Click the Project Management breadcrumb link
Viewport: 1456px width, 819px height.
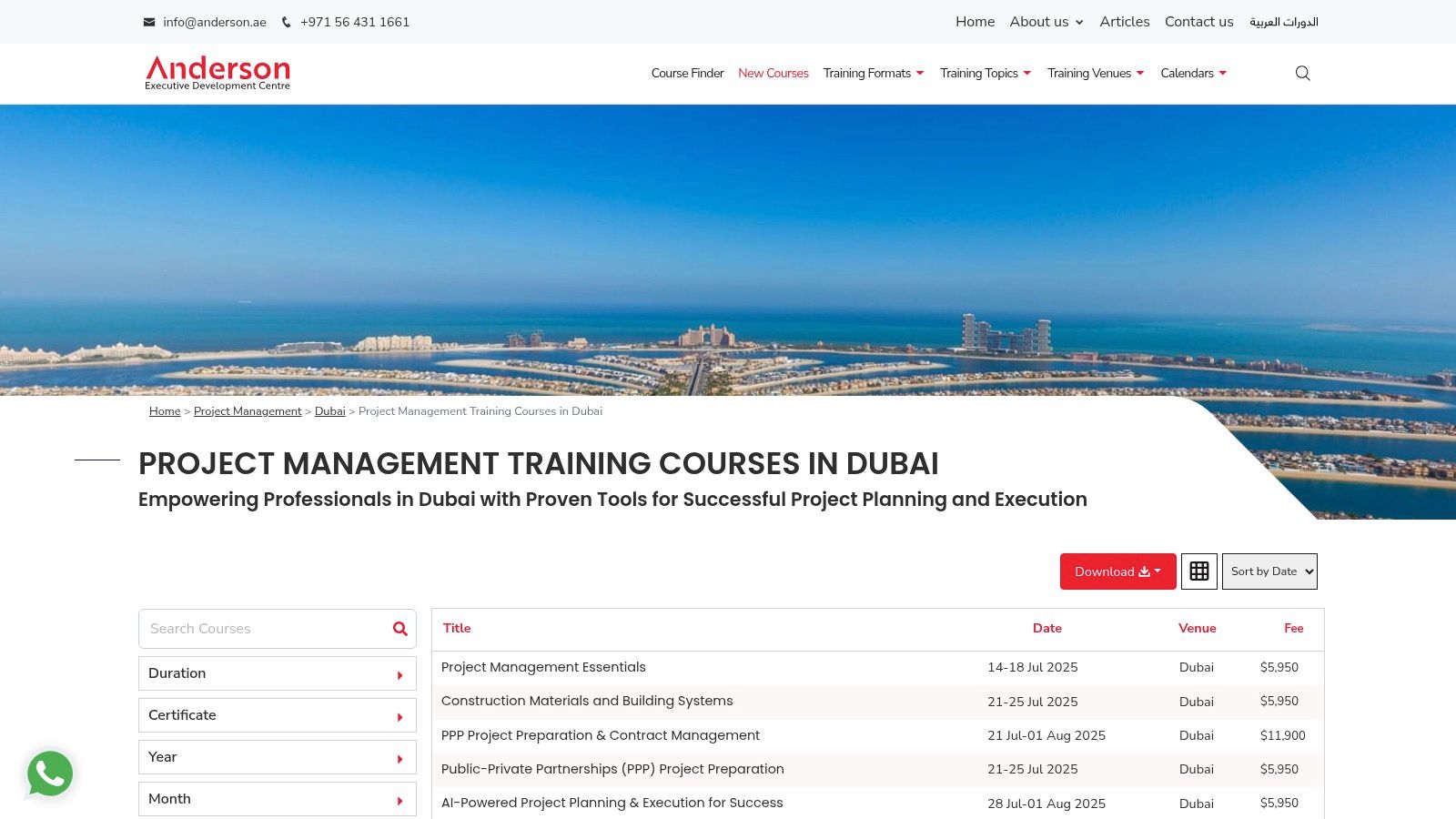tap(247, 411)
